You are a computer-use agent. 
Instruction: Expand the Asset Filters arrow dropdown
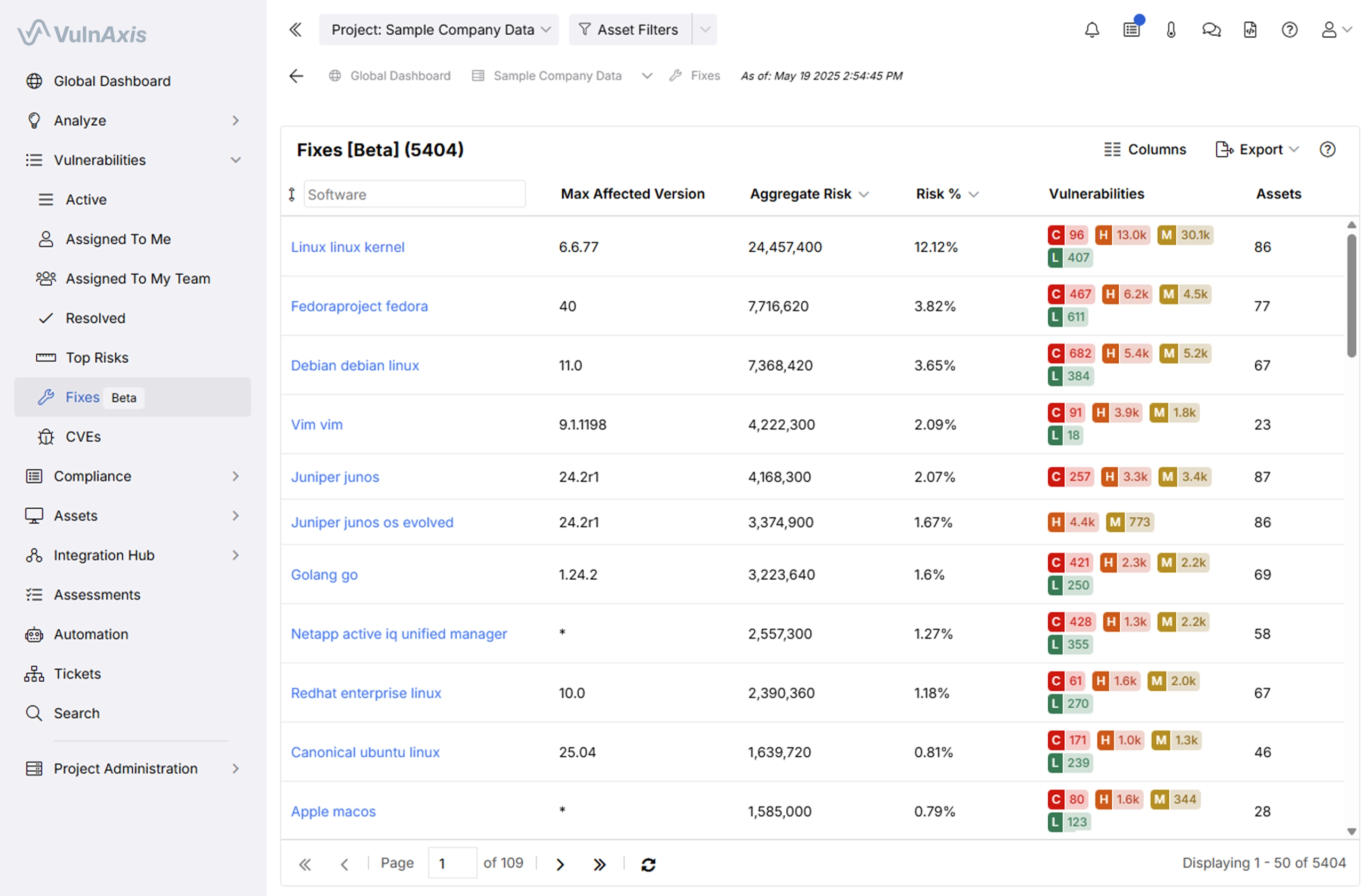[x=705, y=29]
